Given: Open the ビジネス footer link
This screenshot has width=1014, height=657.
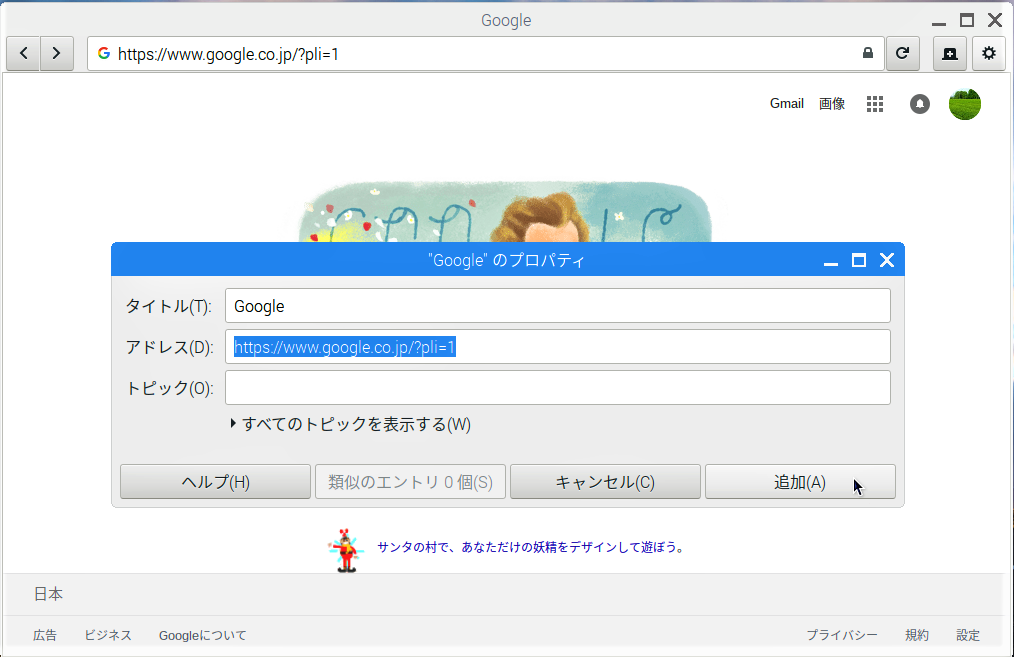Looking at the screenshot, I should point(108,635).
